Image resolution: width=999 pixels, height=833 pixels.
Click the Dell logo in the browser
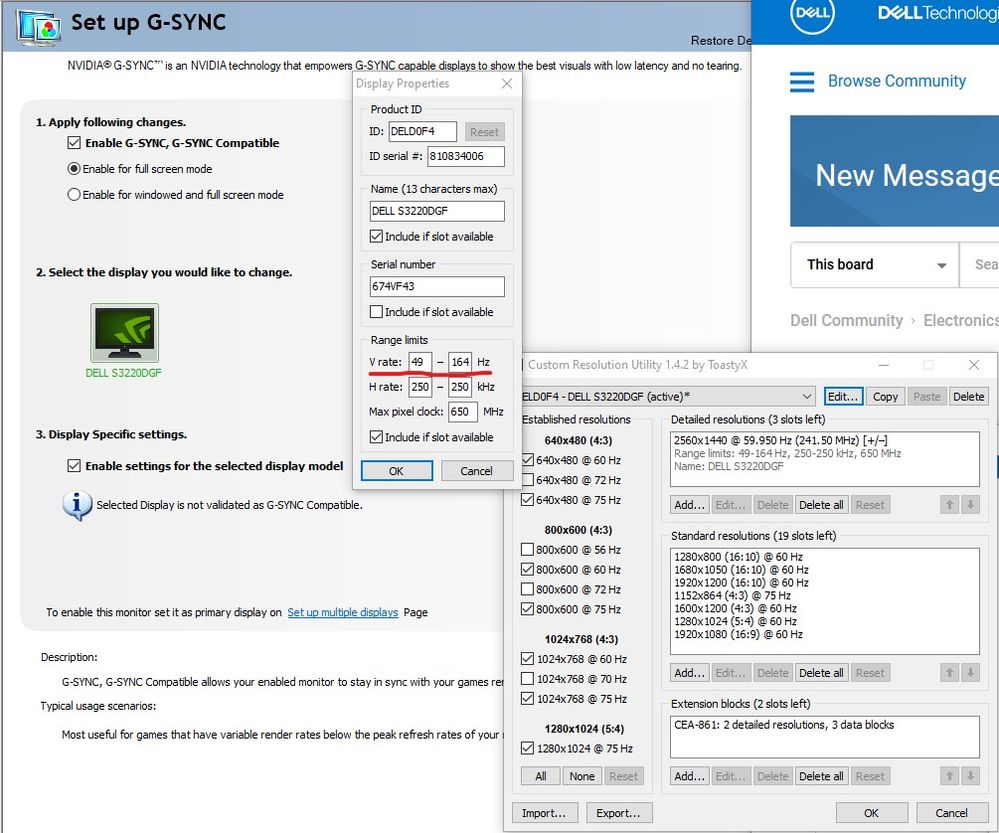pos(812,14)
